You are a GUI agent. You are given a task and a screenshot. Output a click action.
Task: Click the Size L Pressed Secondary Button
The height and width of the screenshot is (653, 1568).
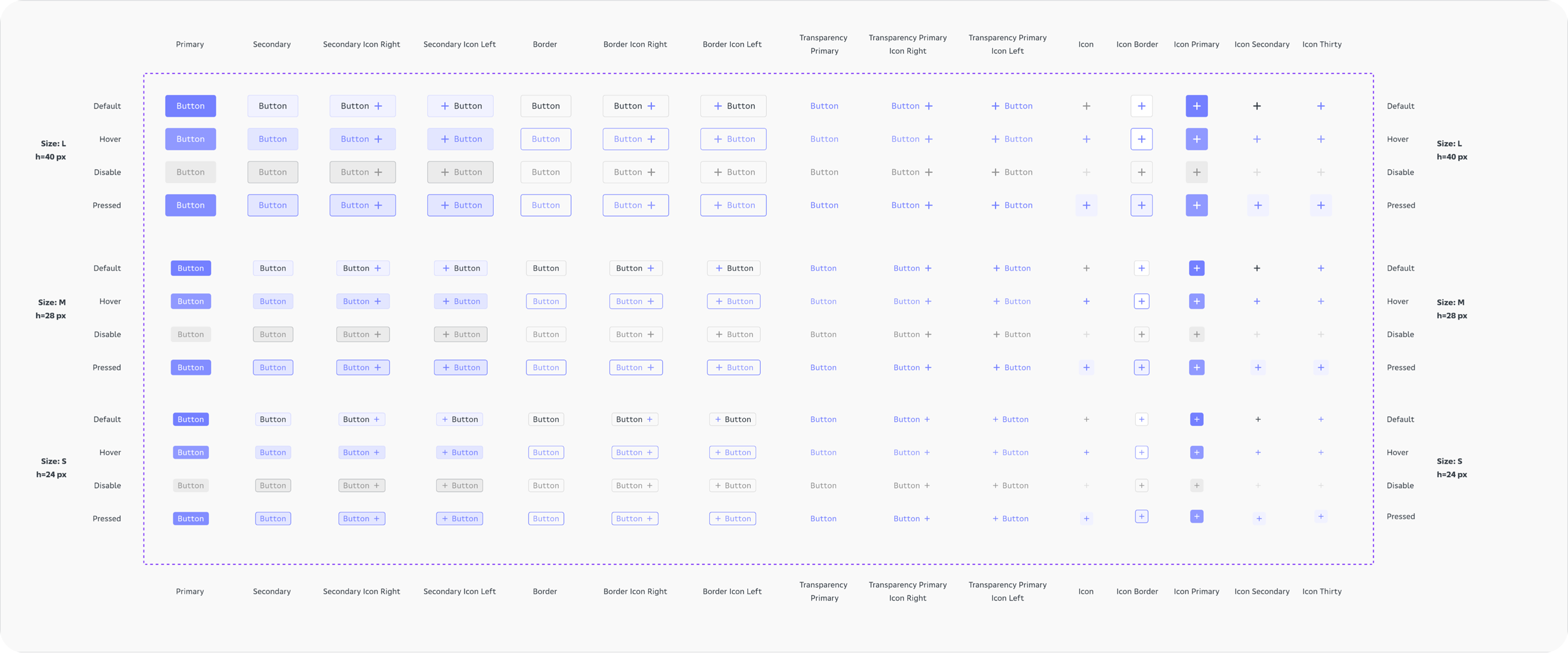point(272,205)
